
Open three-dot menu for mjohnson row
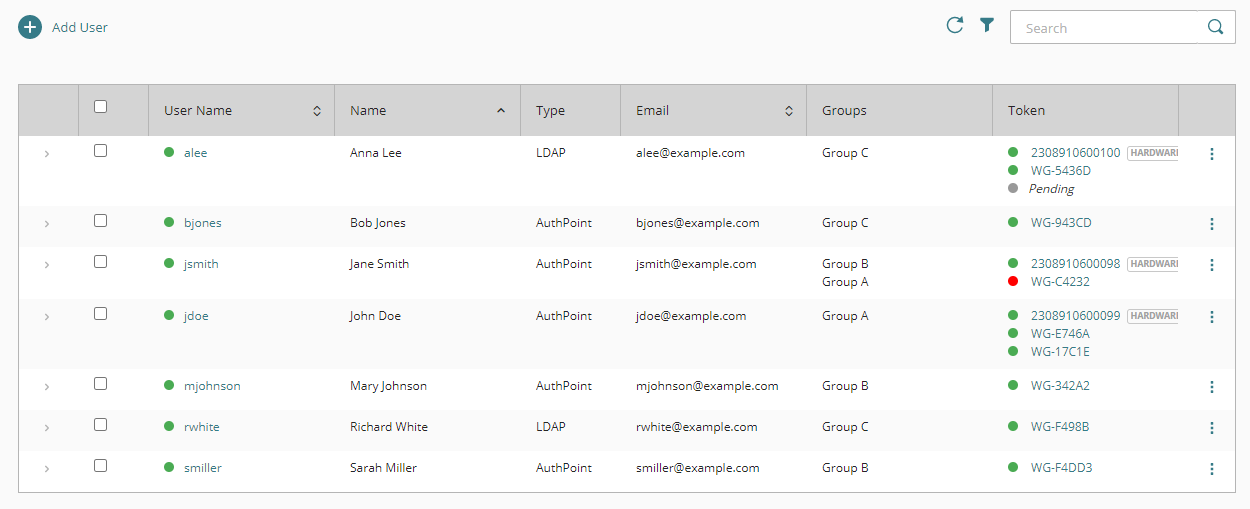click(x=1212, y=387)
